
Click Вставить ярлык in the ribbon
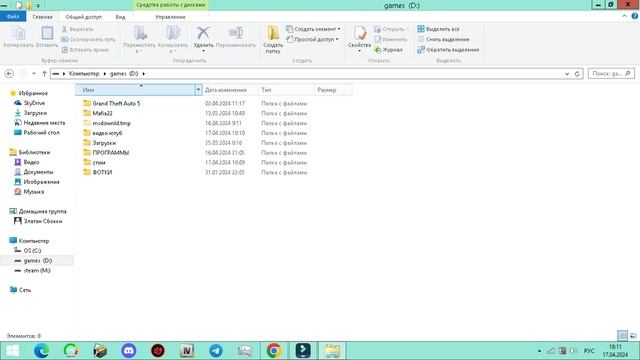point(85,49)
